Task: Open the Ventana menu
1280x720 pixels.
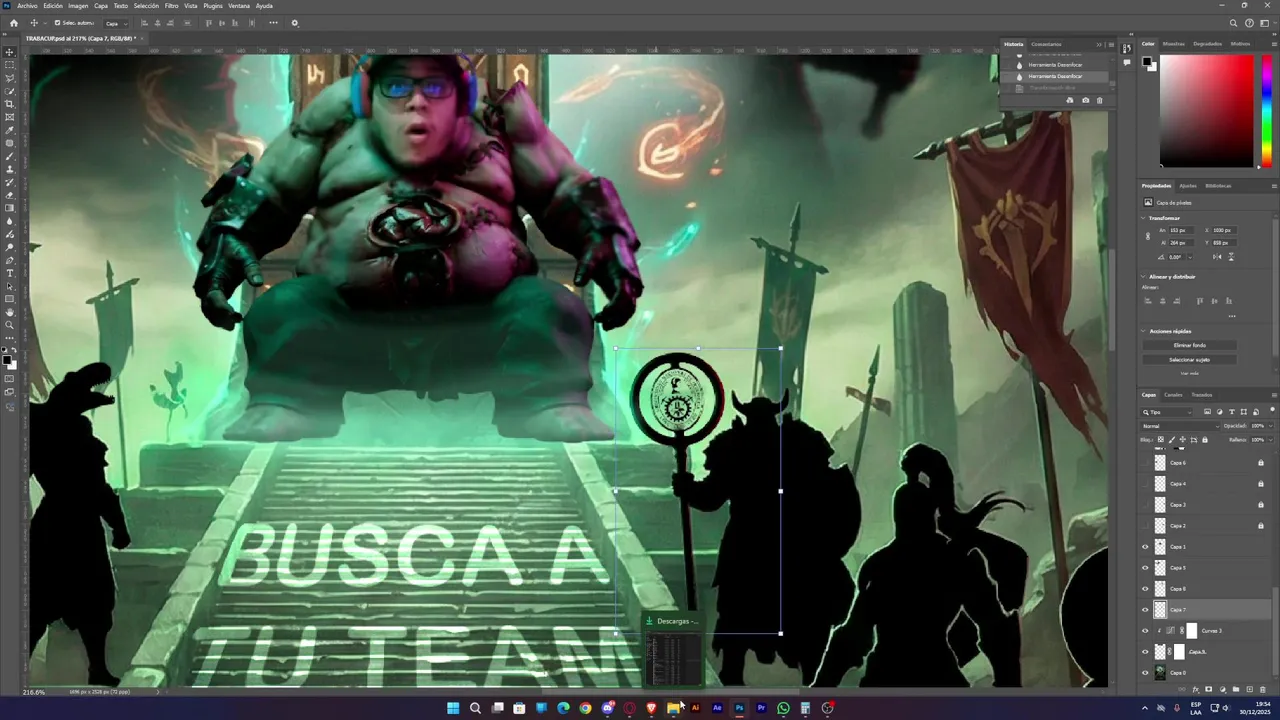Action: coord(239,6)
